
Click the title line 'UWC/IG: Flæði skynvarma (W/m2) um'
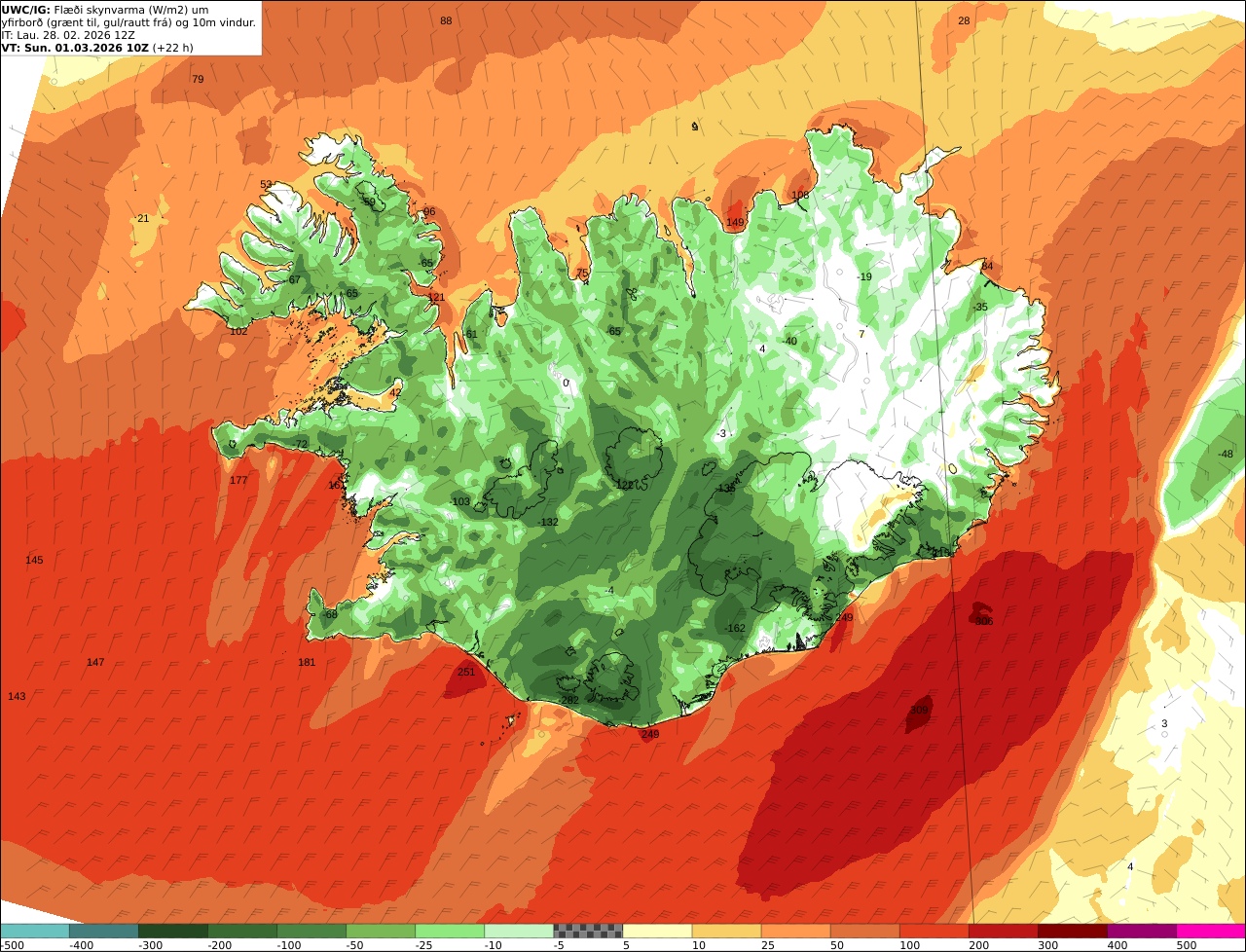pos(105,10)
